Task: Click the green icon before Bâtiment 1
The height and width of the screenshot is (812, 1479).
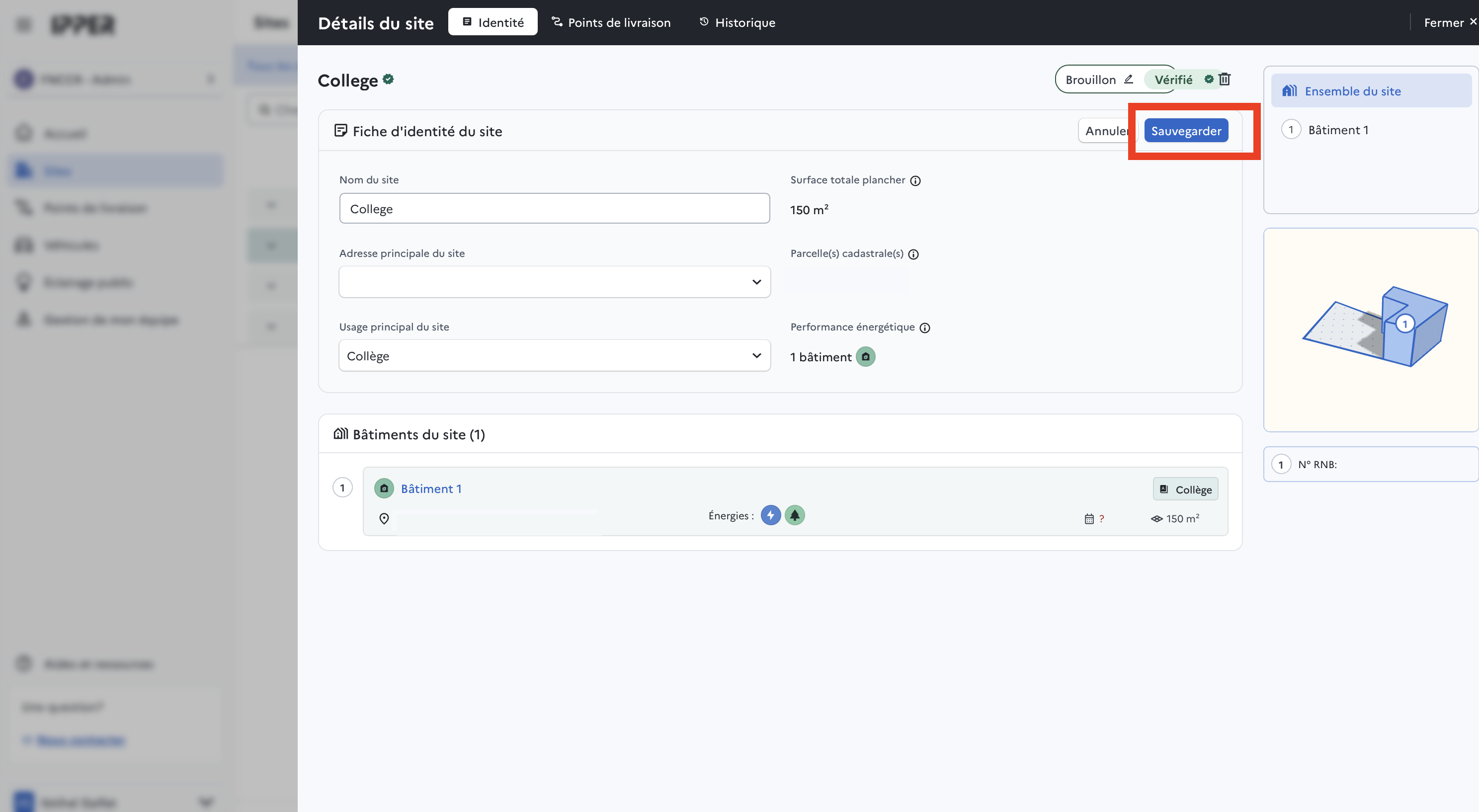Action: click(384, 488)
